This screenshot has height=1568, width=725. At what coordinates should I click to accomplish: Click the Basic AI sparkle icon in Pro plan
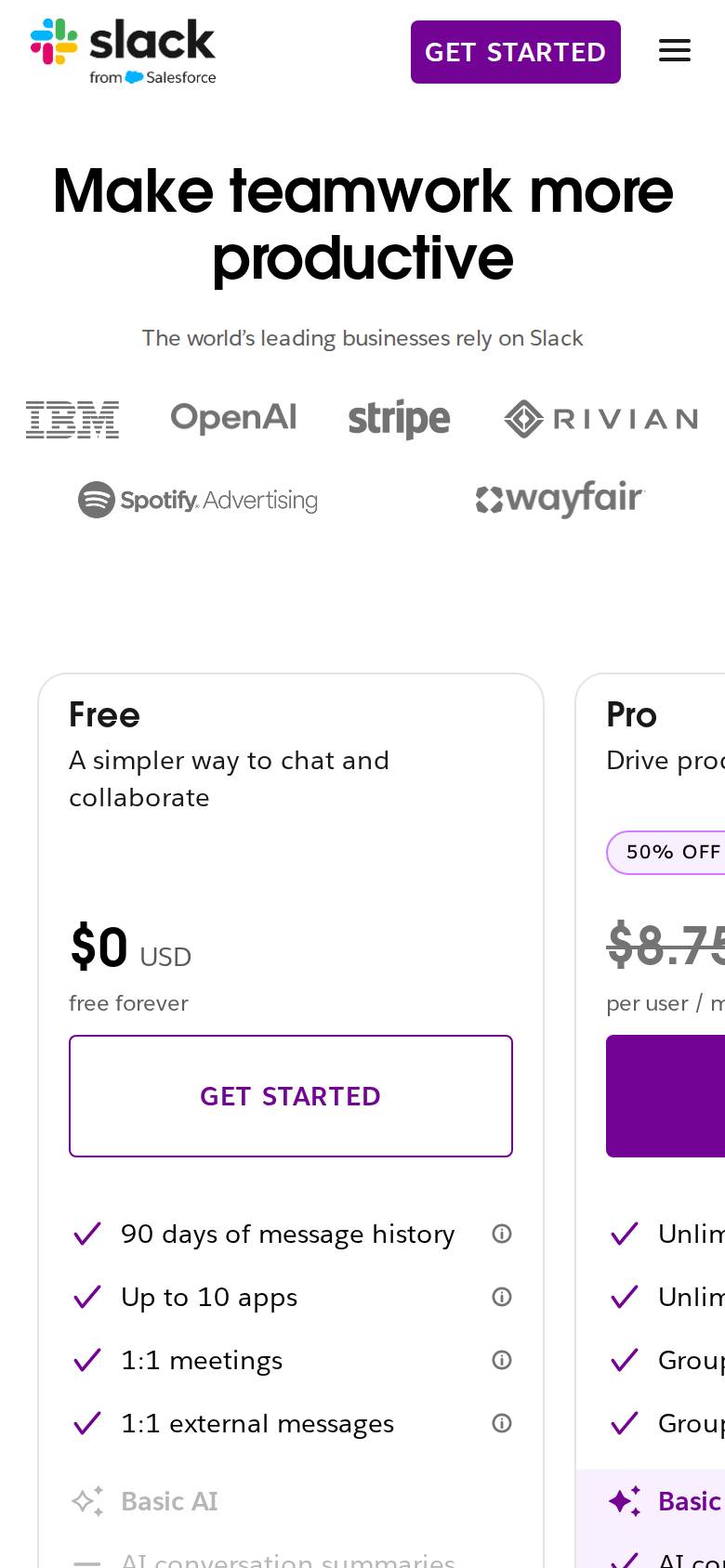tap(625, 1501)
